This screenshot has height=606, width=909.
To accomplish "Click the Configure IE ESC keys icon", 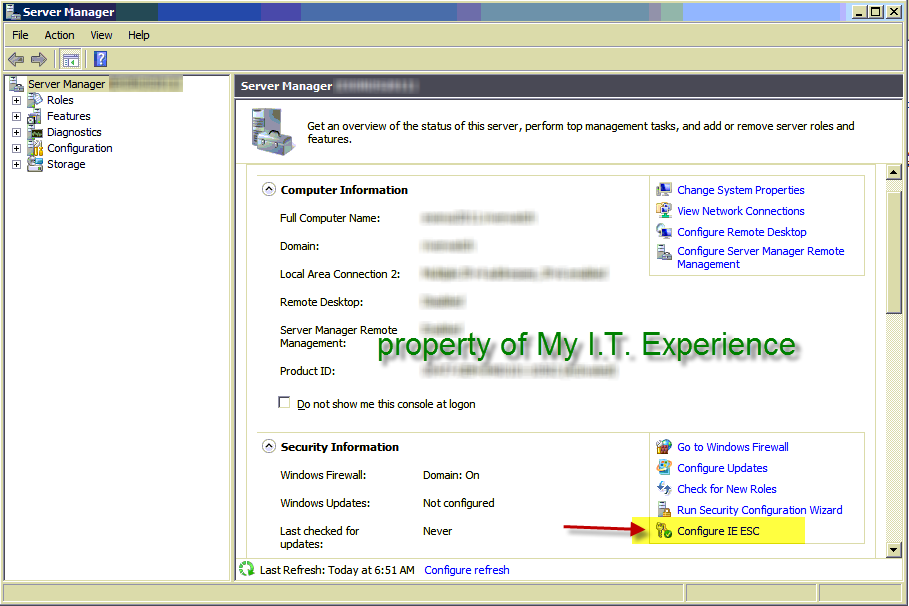I will [664, 530].
